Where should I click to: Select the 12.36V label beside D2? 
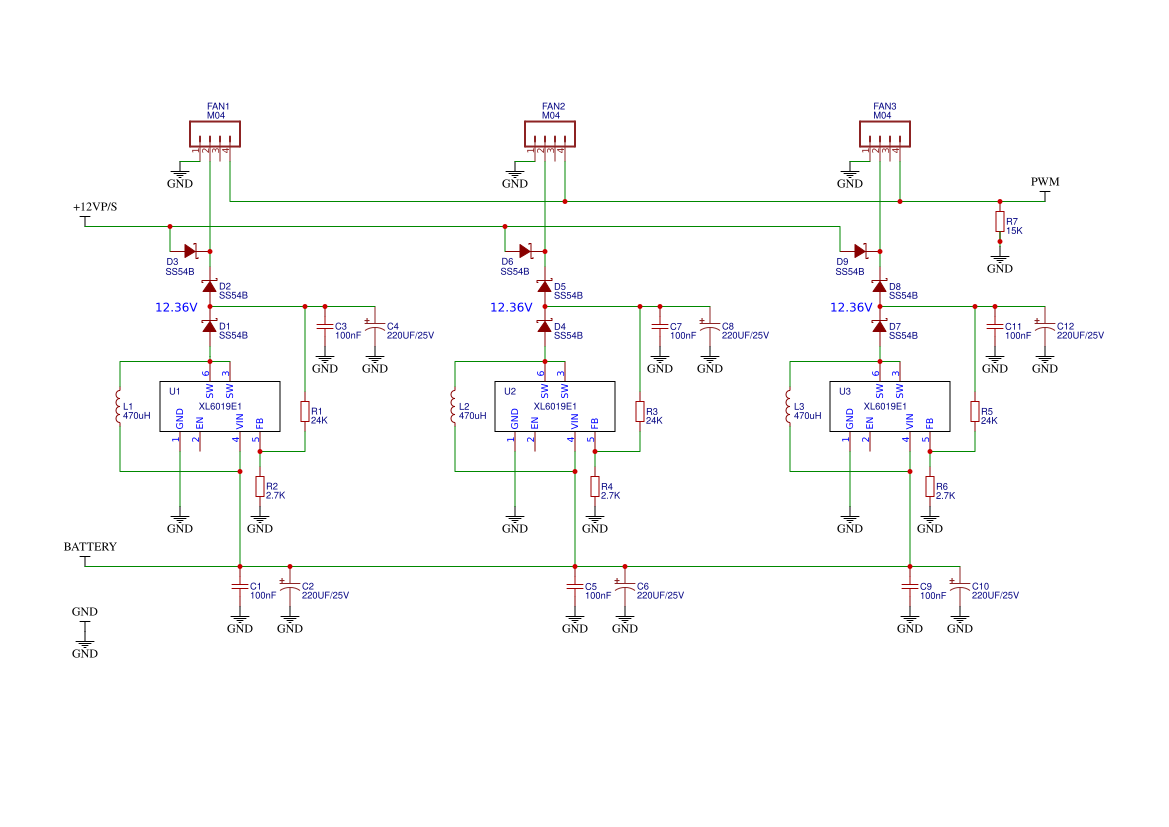[x=176, y=307]
